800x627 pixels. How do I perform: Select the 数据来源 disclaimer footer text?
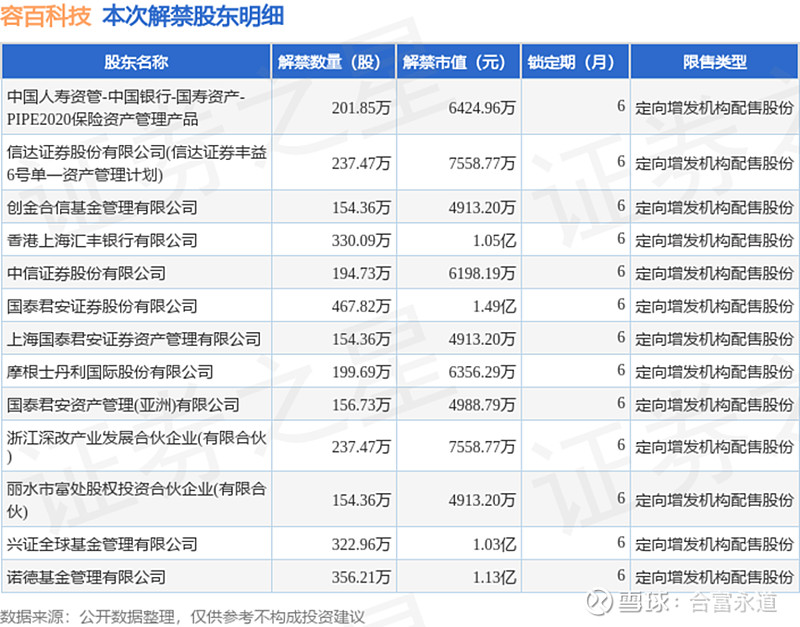183,617
